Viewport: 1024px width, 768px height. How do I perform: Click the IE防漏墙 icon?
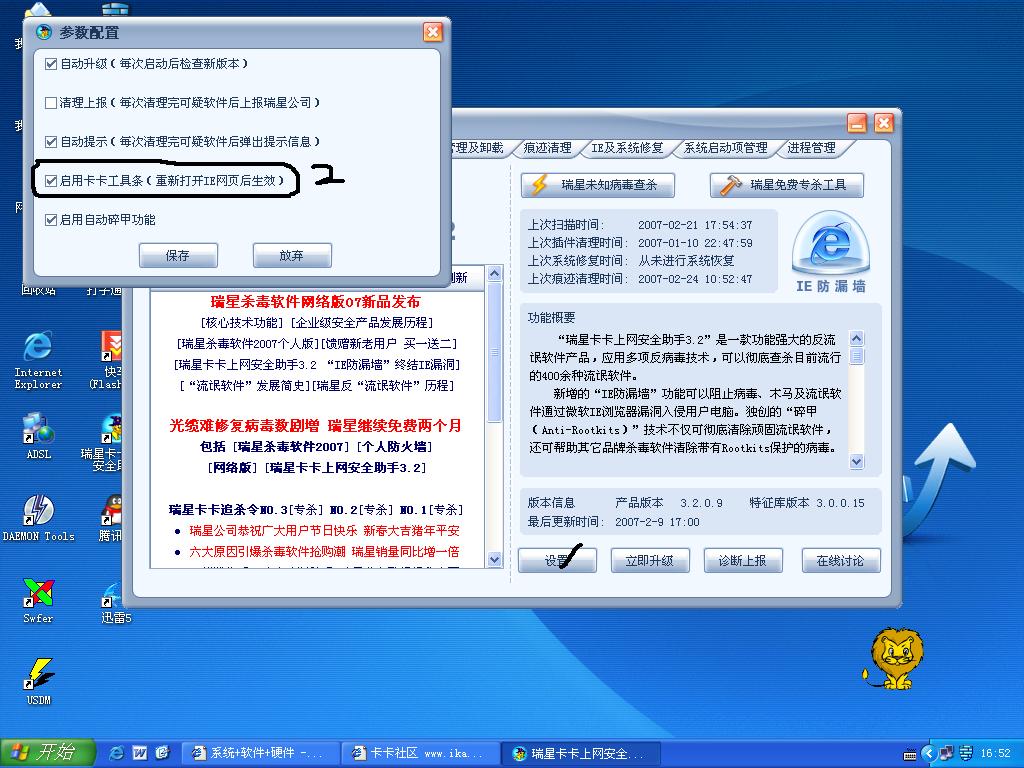(x=831, y=251)
